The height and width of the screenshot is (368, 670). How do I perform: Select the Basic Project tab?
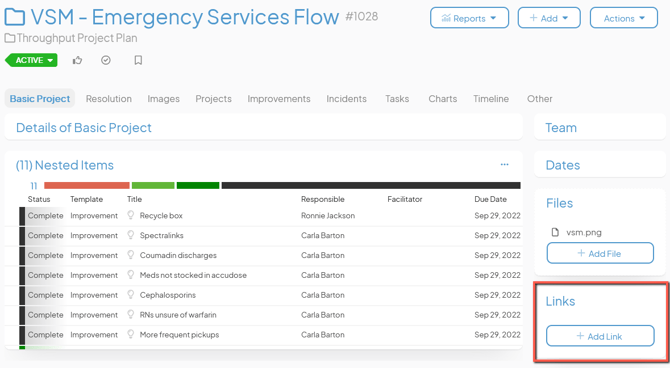(40, 99)
